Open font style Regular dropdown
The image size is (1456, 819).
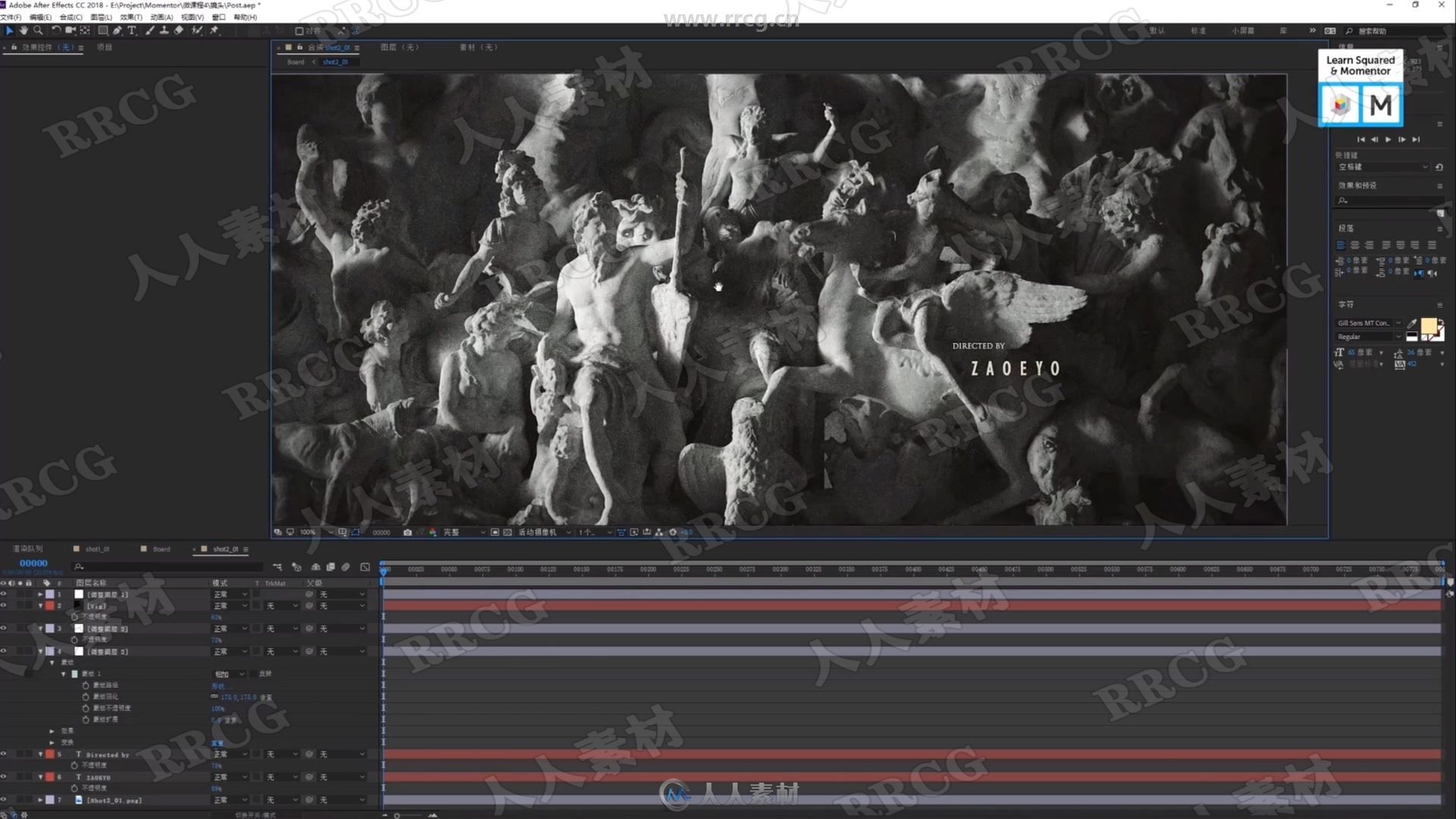click(x=1369, y=337)
